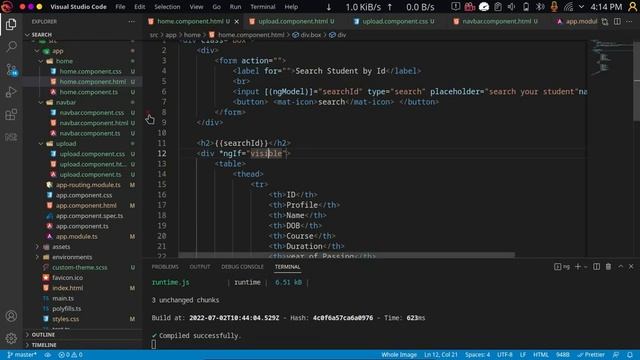Click the editor horizontal scrollbar
The height and width of the screenshot is (360, 640).
[347, 255]
